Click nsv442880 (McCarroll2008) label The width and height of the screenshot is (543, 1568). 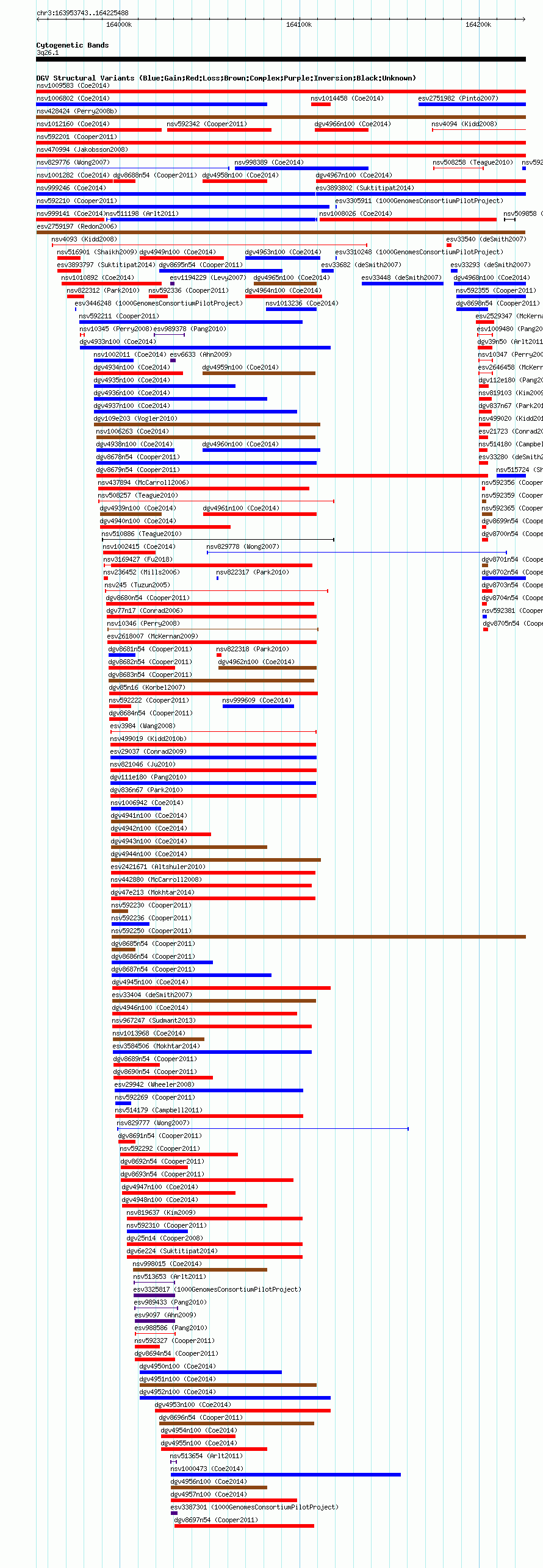pyautogui.click(x=156, y=879)
